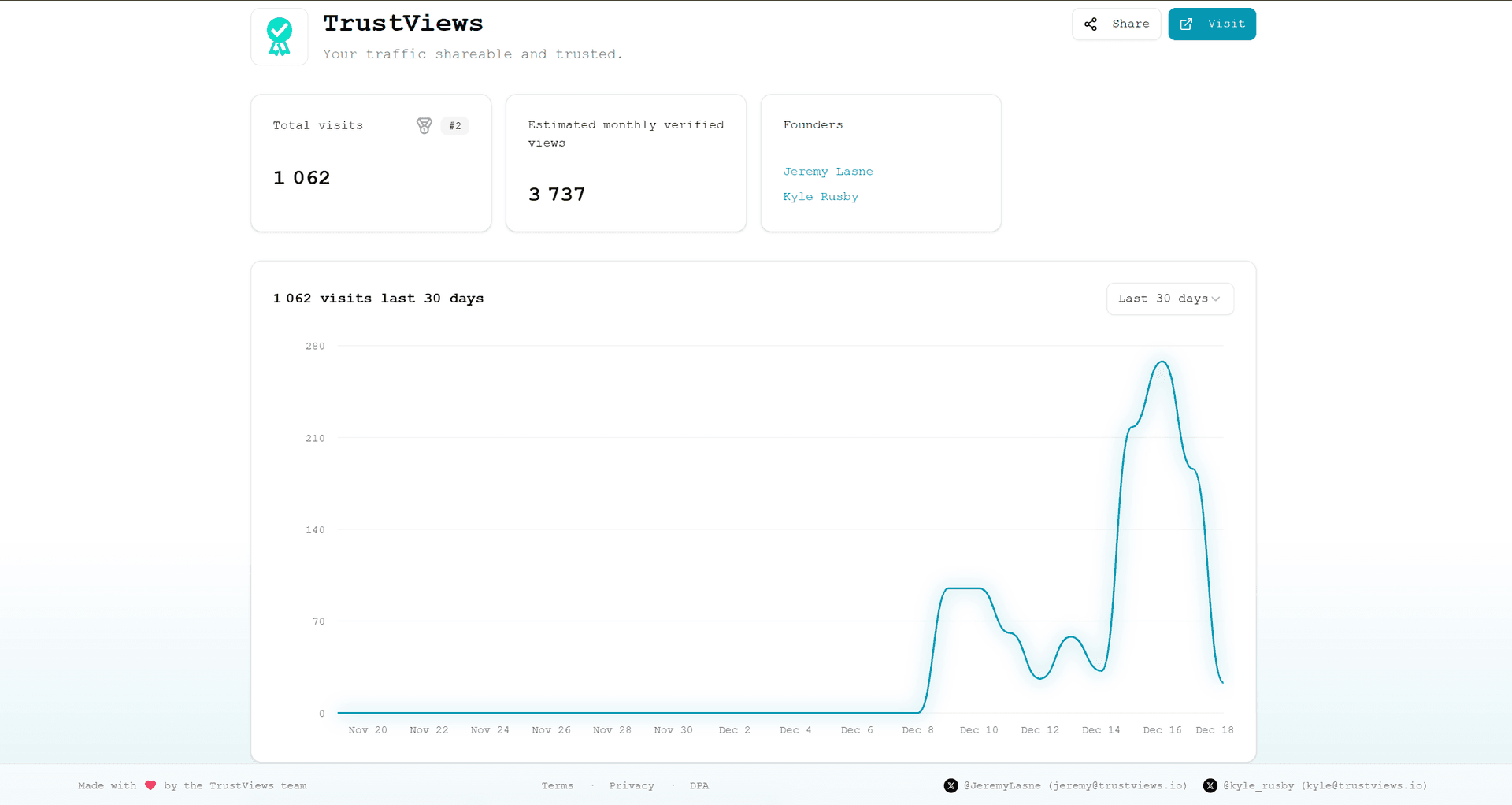Screen dimensions: 1512x805
Task: Click the external-link icon on the Visit button
Action: (1187, 24)
